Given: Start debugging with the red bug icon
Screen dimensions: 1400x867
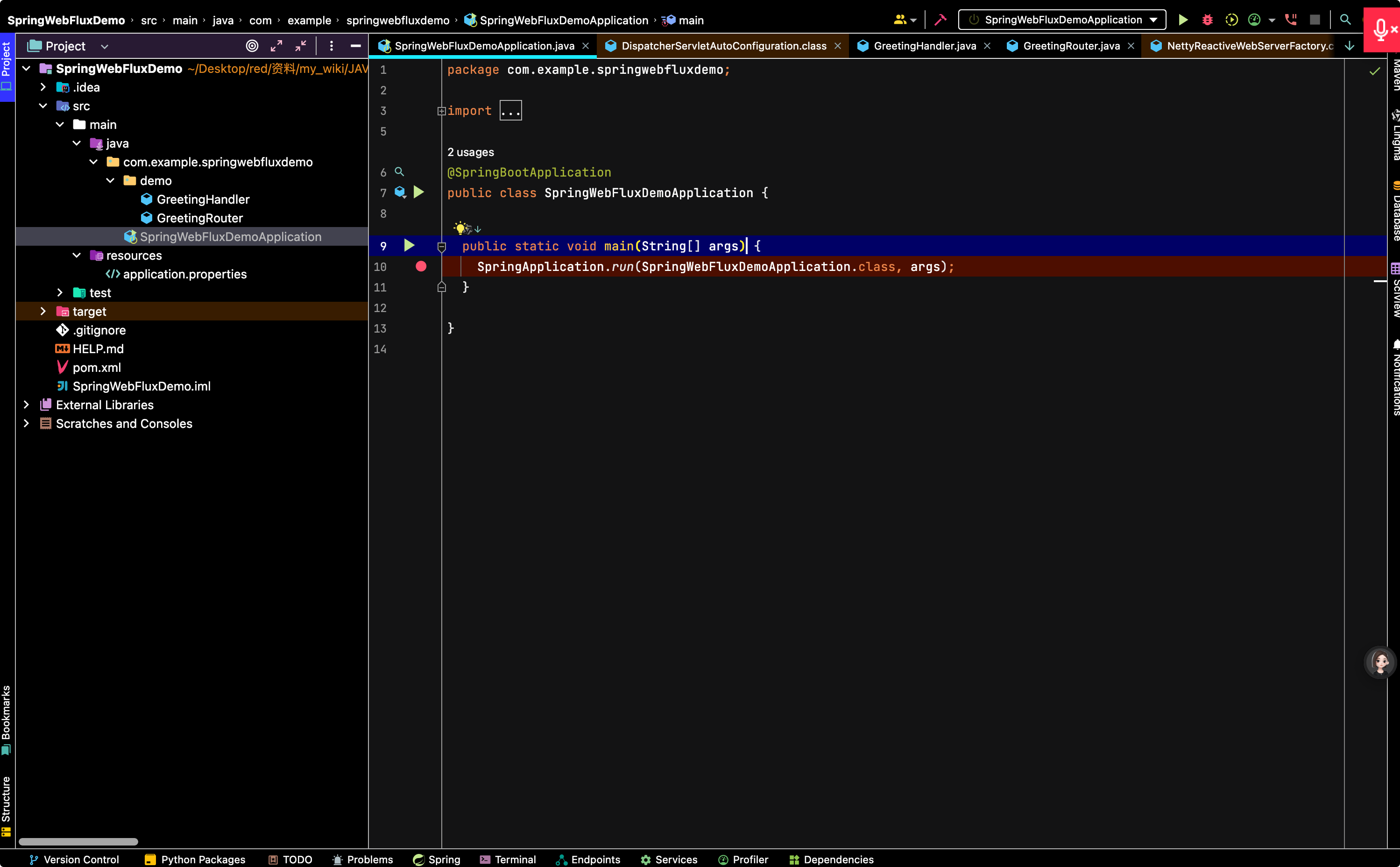Looking at the screenshot, I should click(x=1207, y=20).
